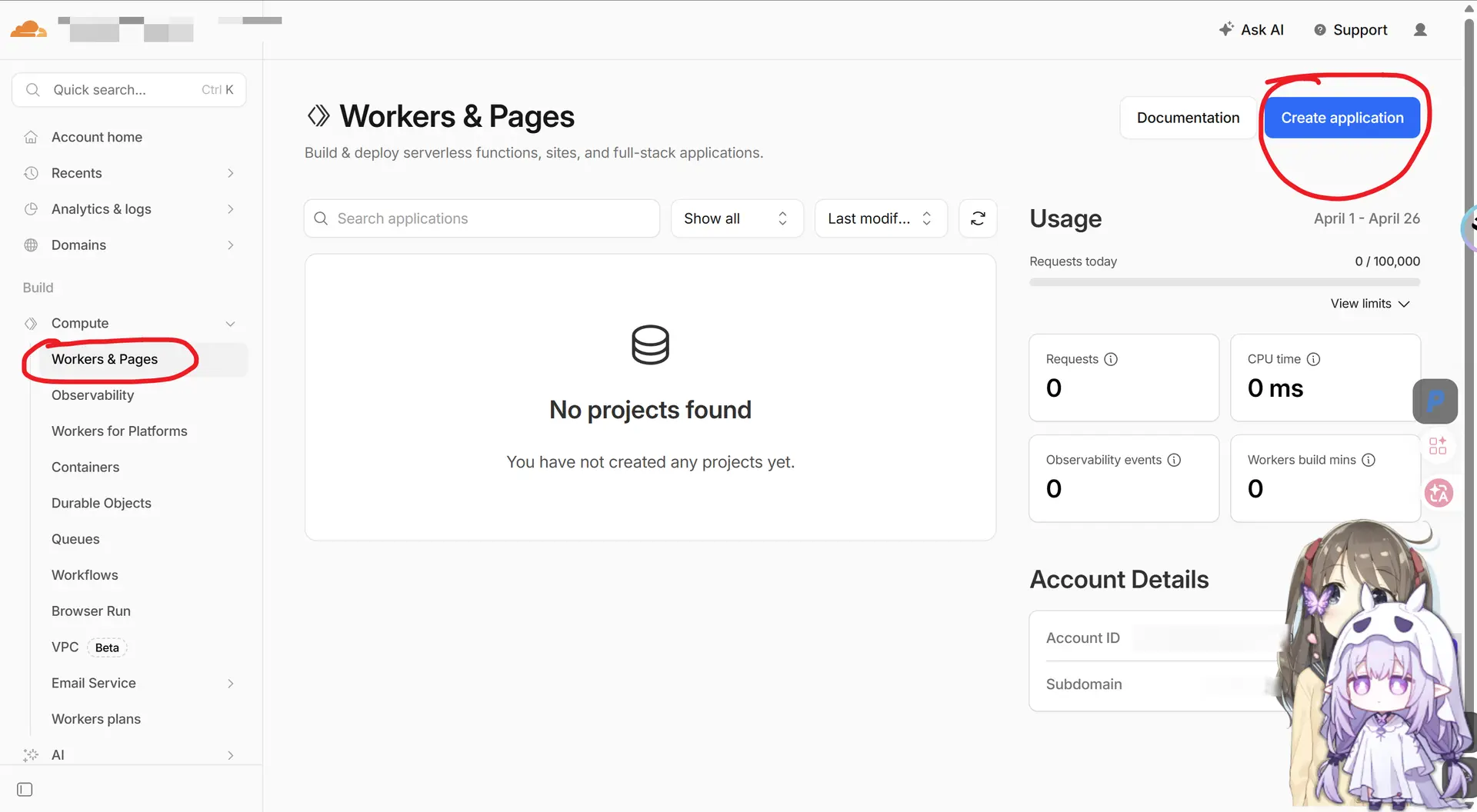This screenshot has width=1477, height=812.
Task: Click the blue P floating extension icon
Action: (1435, 401)
